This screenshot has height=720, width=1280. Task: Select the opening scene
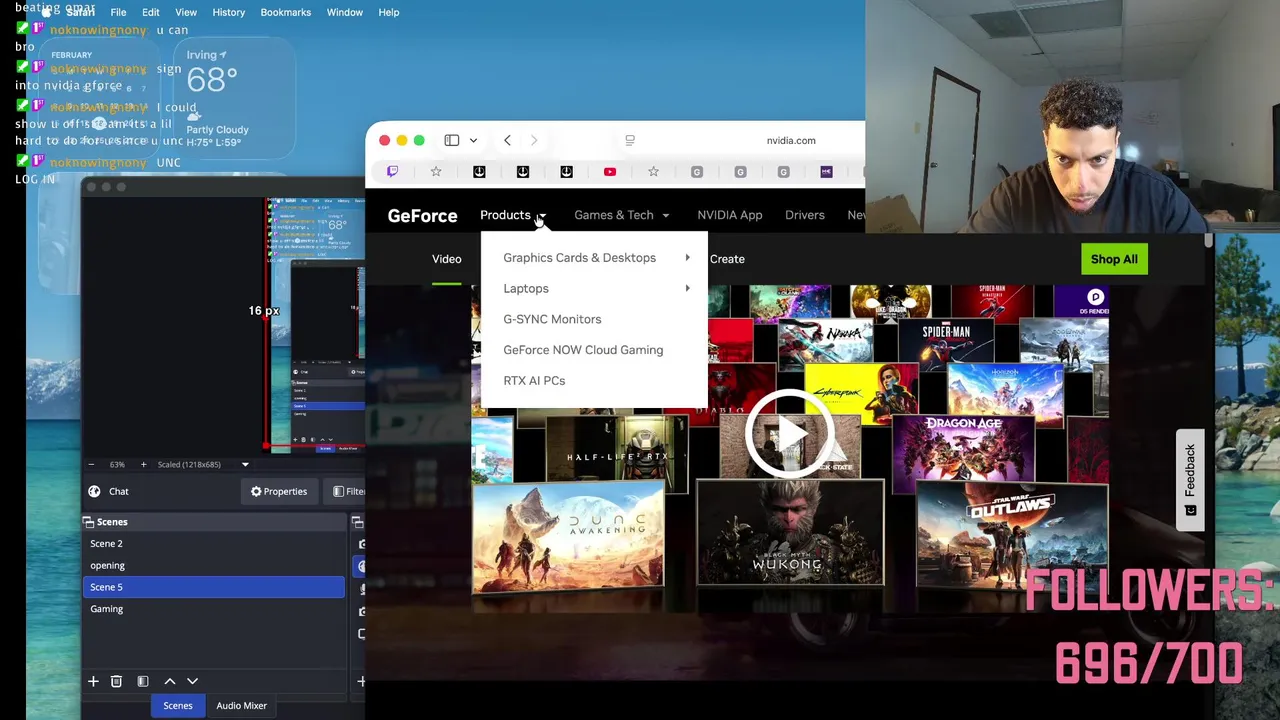click(214, 566)
